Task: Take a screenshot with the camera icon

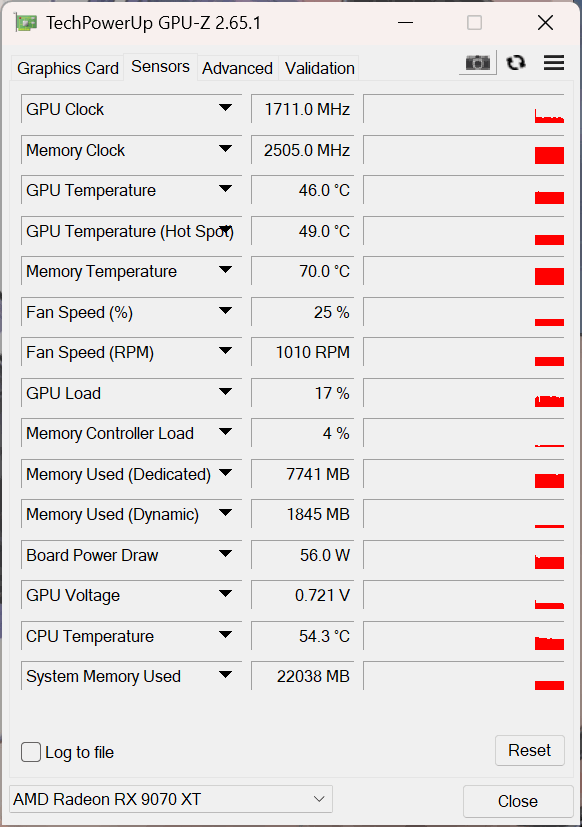Action: (478, 63)
